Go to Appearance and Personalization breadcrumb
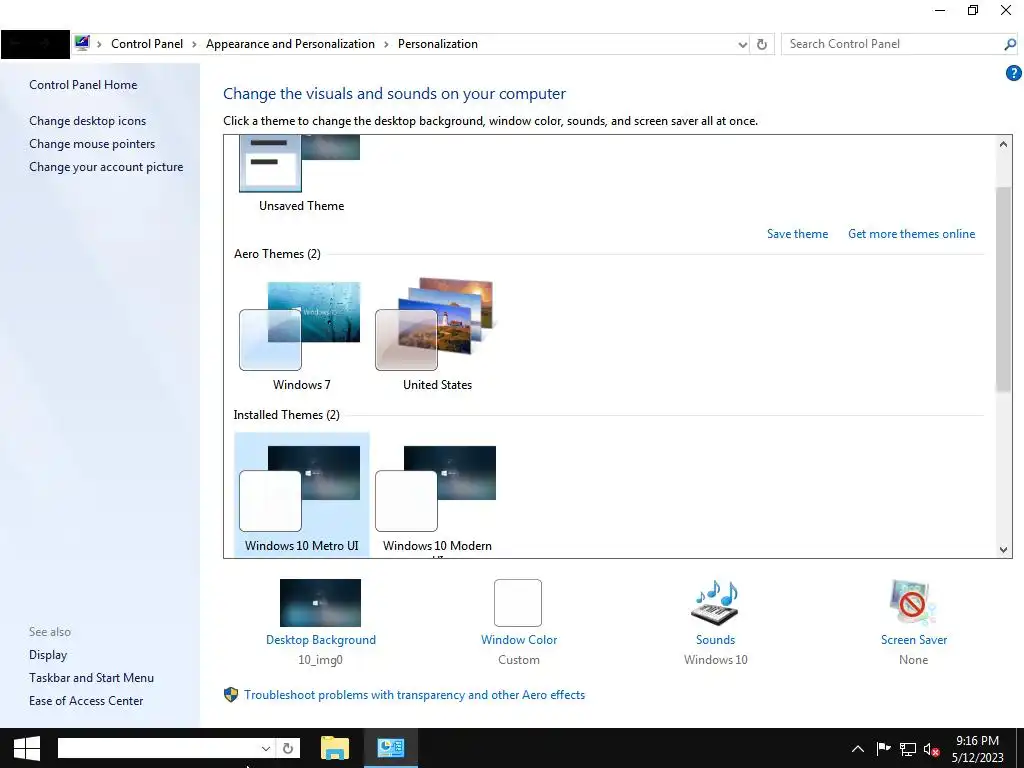This screenshot has width=1024, height=768. pyautogui.click(x=290, y=44)
